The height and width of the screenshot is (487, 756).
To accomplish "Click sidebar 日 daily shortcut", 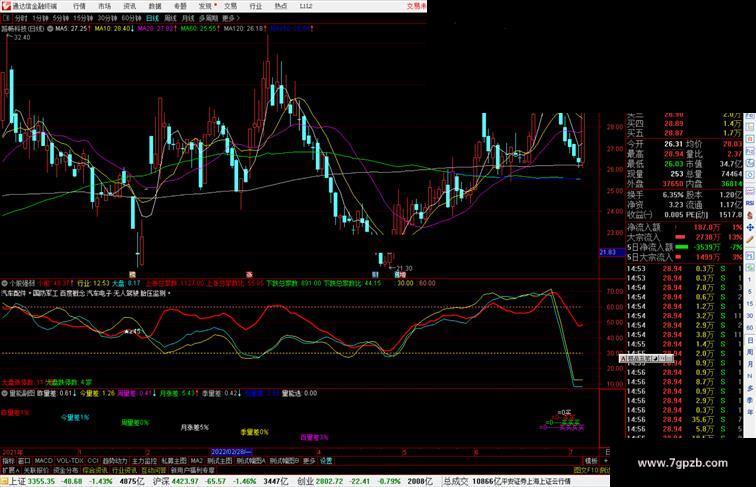I will click(x=750, y=340).
